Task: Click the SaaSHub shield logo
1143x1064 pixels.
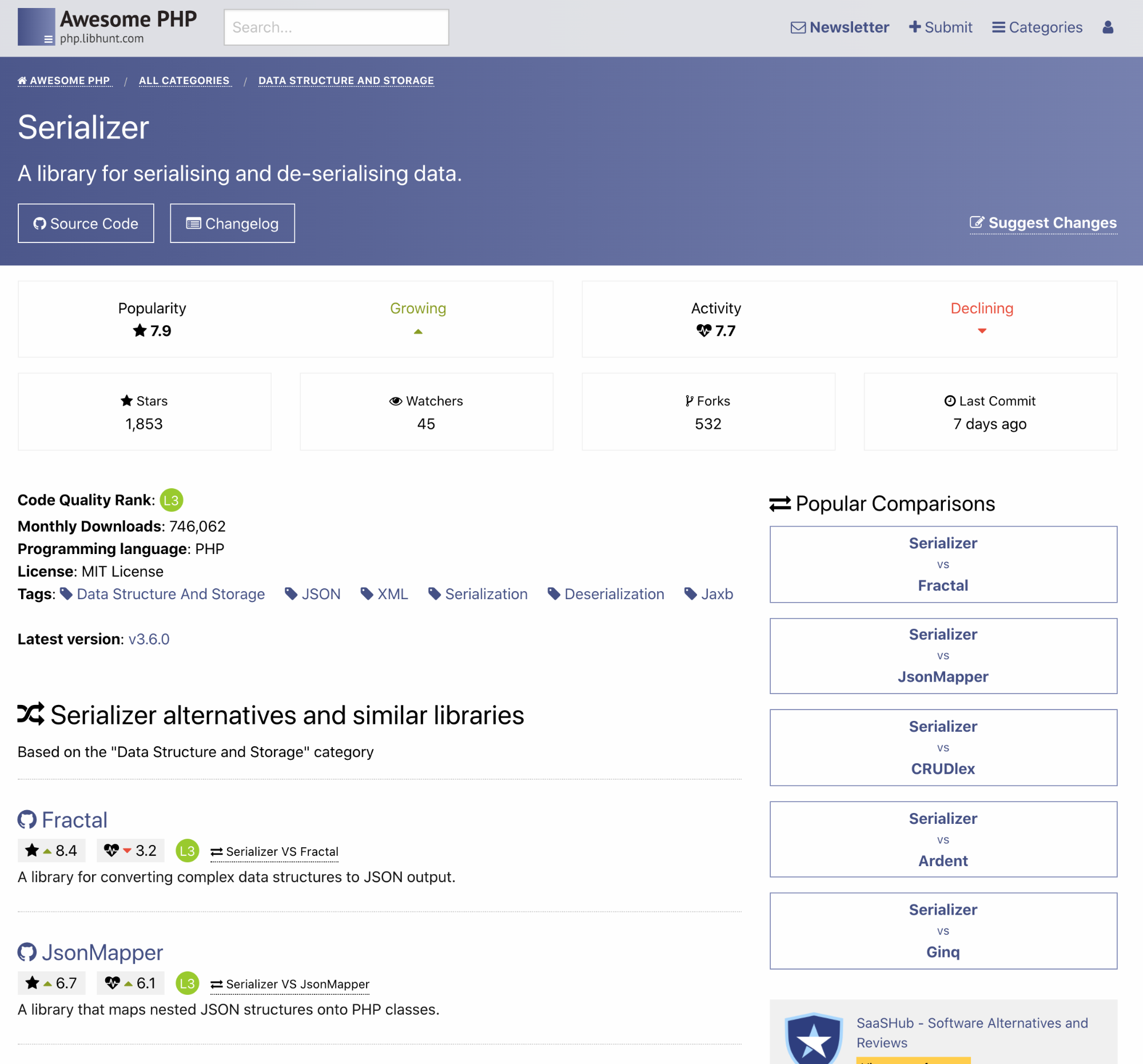Action: (x=814, y=1039)
